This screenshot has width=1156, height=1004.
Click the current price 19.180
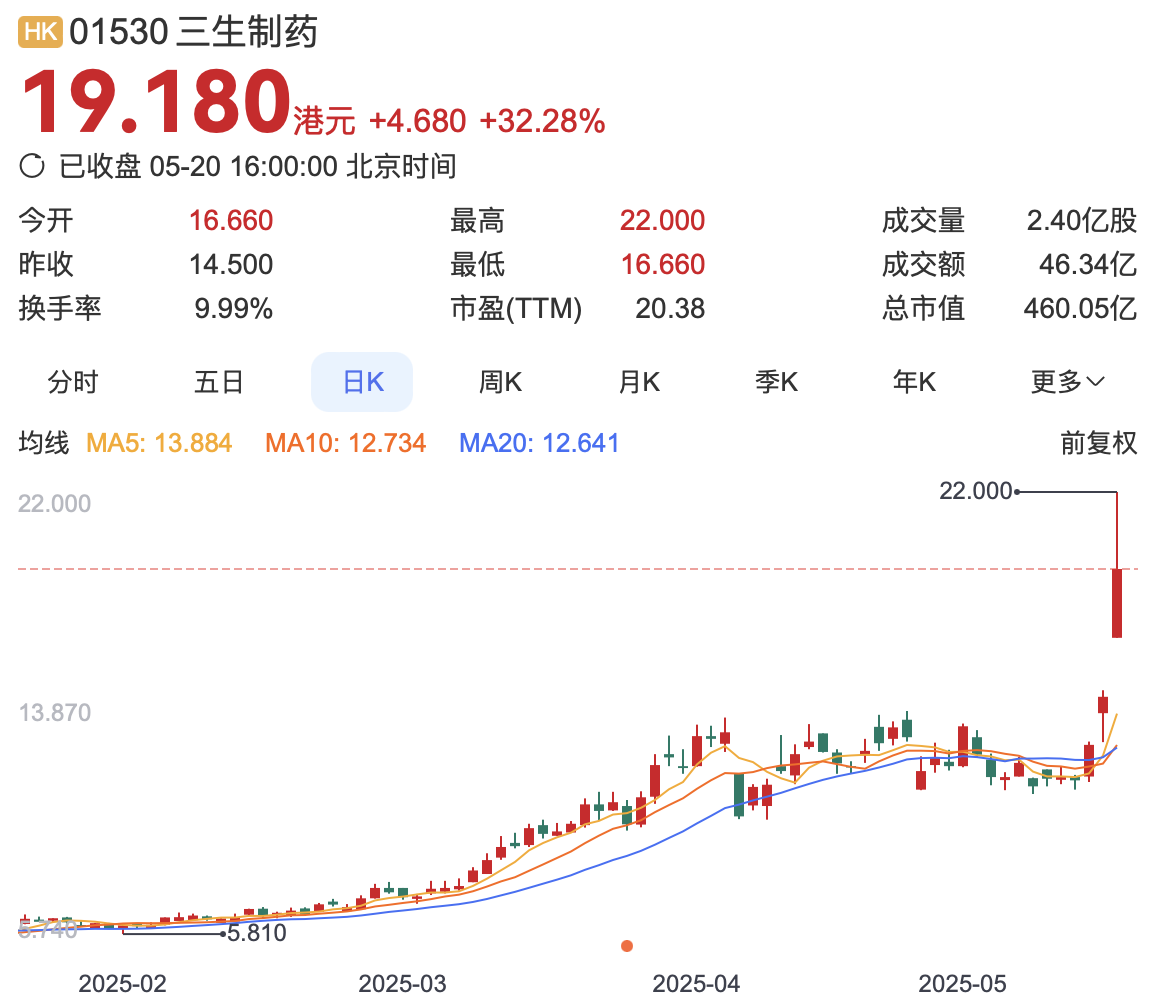[156, 101]
